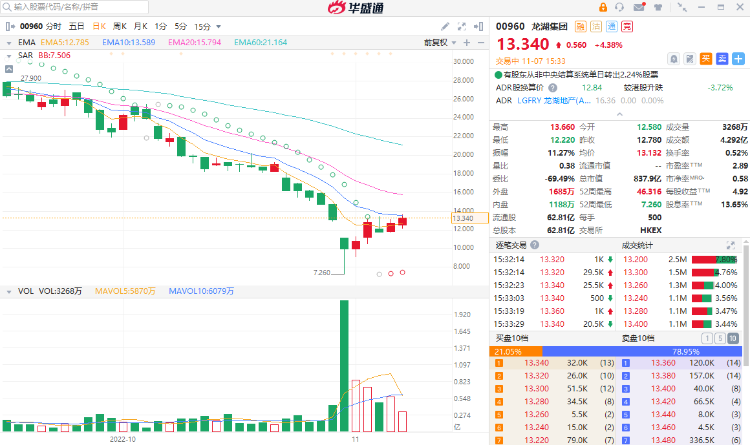Click the compact mode arrows icon
This screenshot has height=445, width=750.
coord(682,7)
